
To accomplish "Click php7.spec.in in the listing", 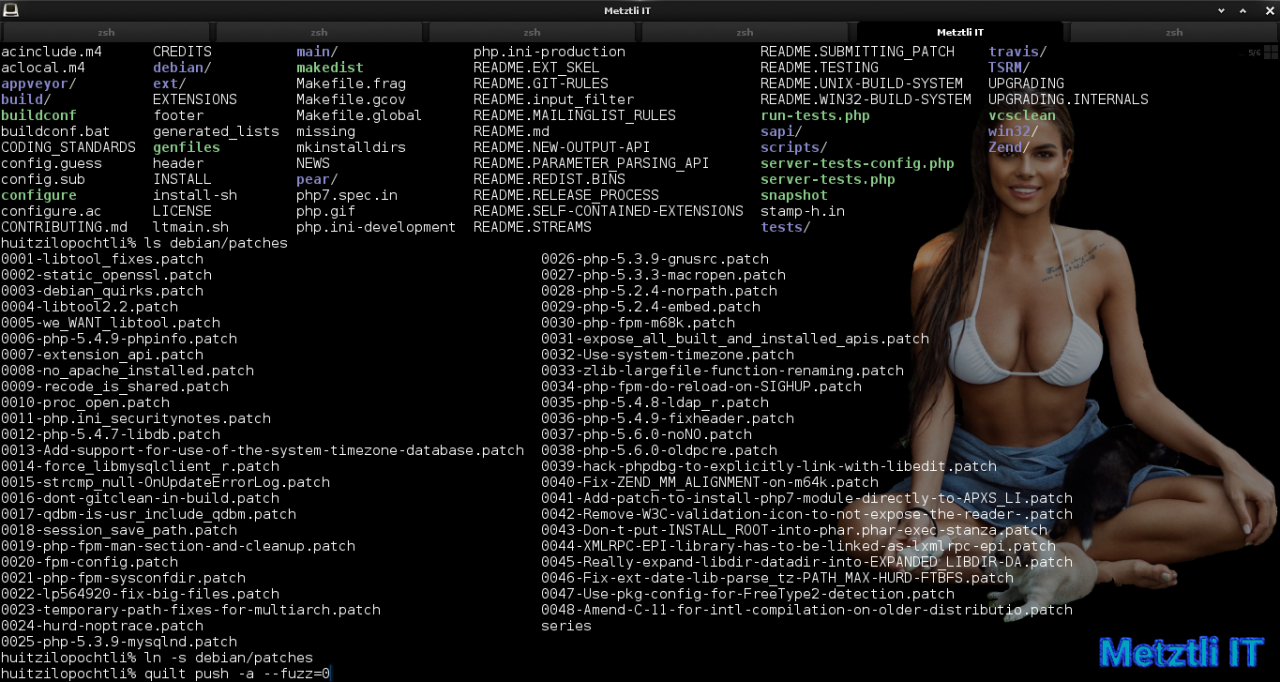I will 346,195.
